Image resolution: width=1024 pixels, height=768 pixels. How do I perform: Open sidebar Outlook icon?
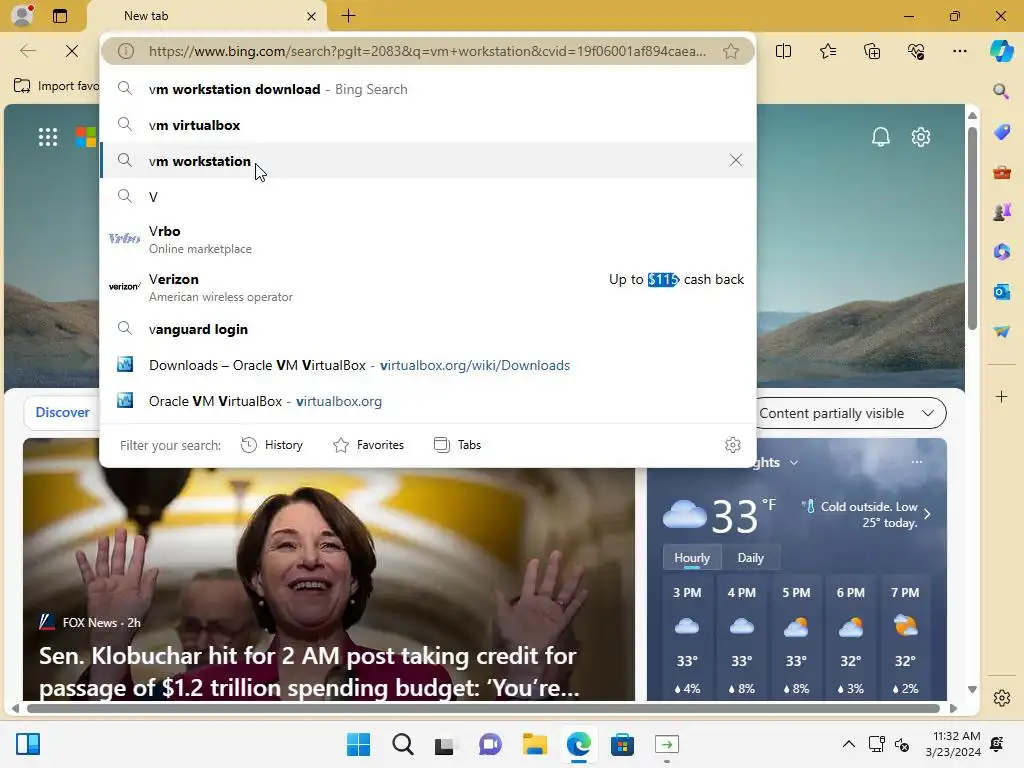click(1001, 291)
